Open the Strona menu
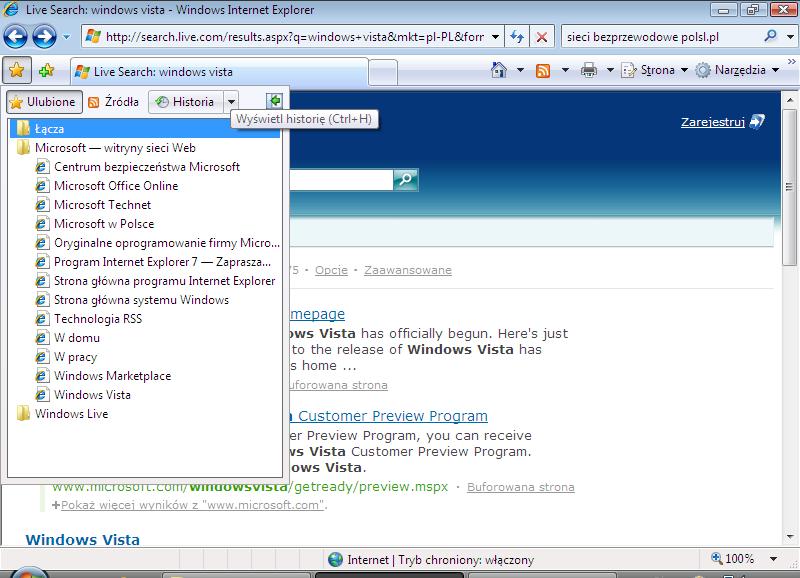The image size is (800, 578). pyautogui.click(x=655, y=70)
